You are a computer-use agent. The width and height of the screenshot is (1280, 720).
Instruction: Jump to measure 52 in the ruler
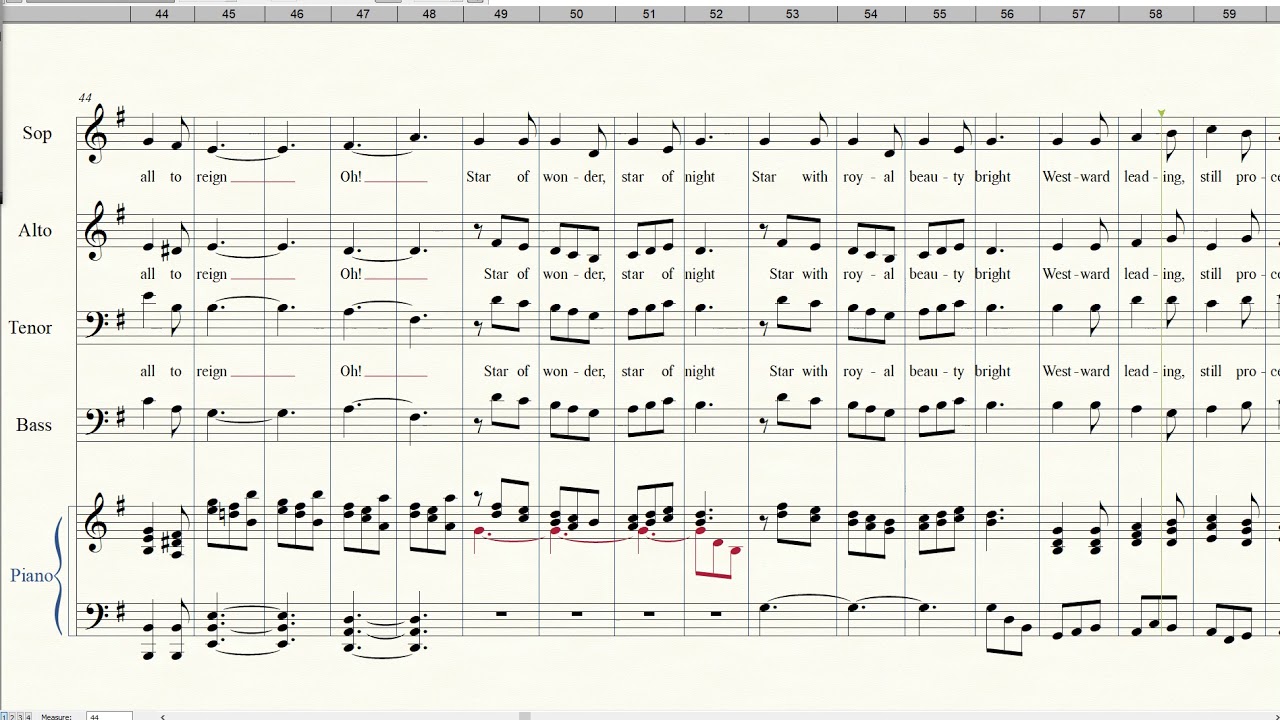point(716,14)
